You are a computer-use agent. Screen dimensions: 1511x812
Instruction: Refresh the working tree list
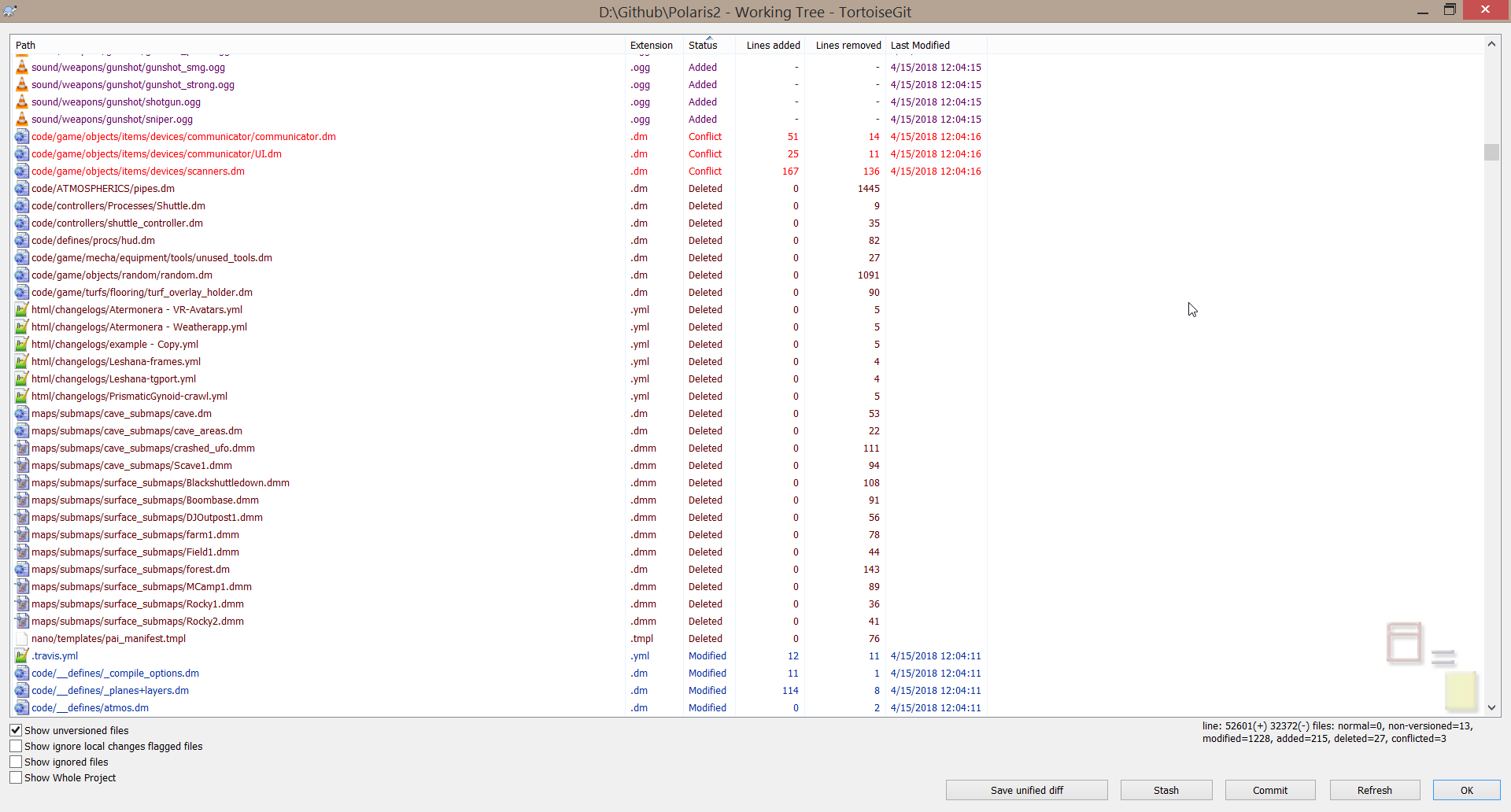[x=1375, y=790]
